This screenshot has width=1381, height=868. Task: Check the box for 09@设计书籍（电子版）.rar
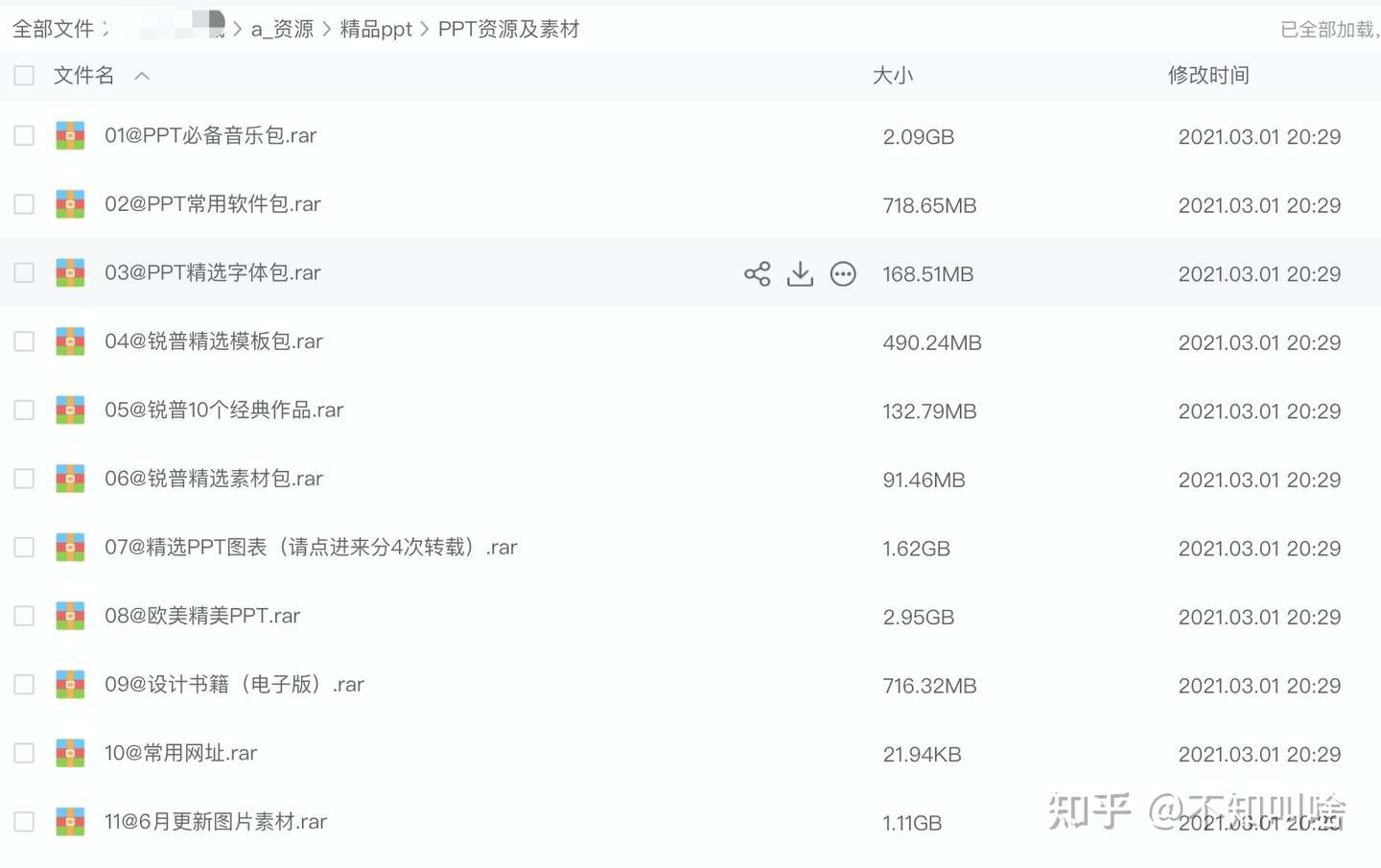pyautogui.click(x=24, y=684)
